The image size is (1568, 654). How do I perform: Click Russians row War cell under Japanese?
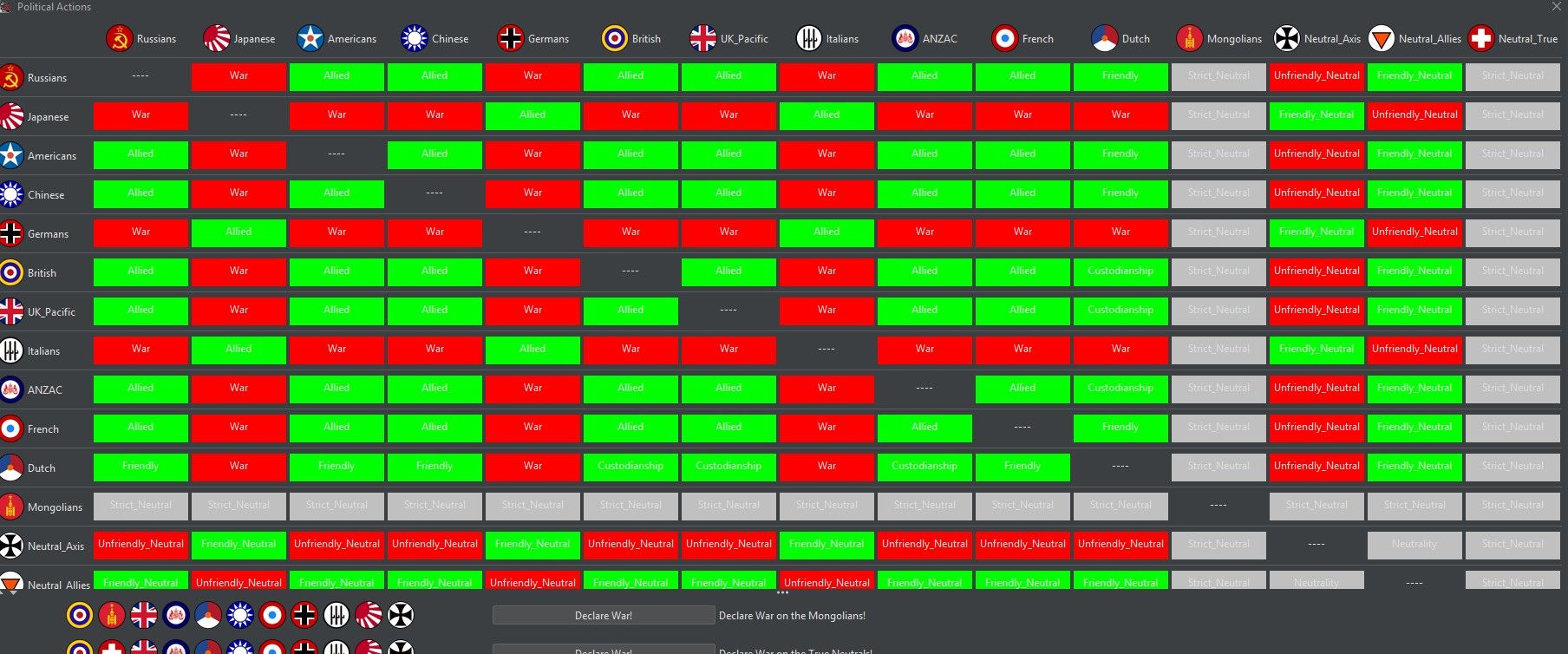[238, 76]
